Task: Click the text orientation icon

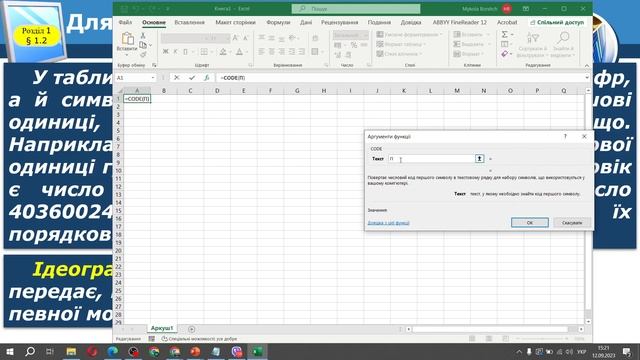Action: point(293,38)
